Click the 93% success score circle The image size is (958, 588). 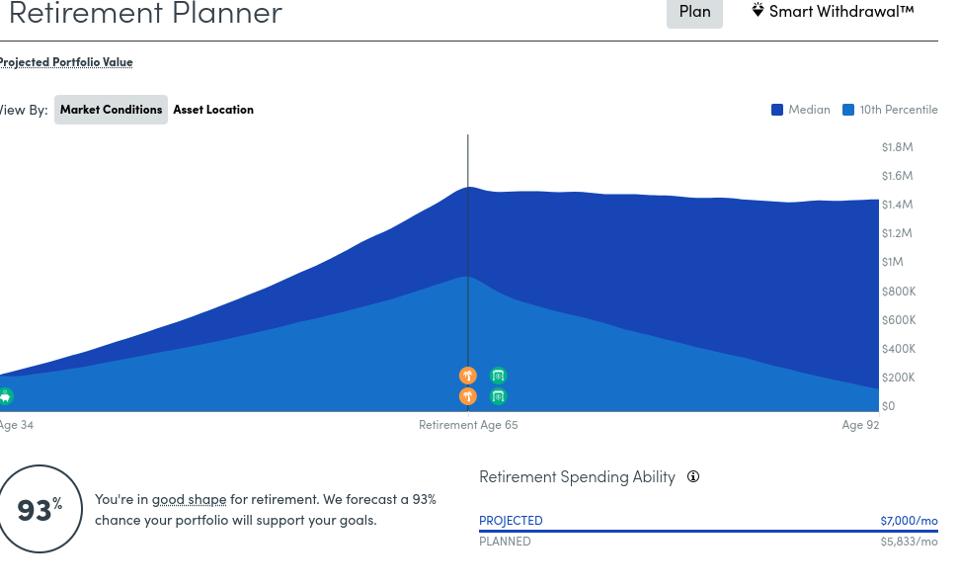(x=38, y=509)
